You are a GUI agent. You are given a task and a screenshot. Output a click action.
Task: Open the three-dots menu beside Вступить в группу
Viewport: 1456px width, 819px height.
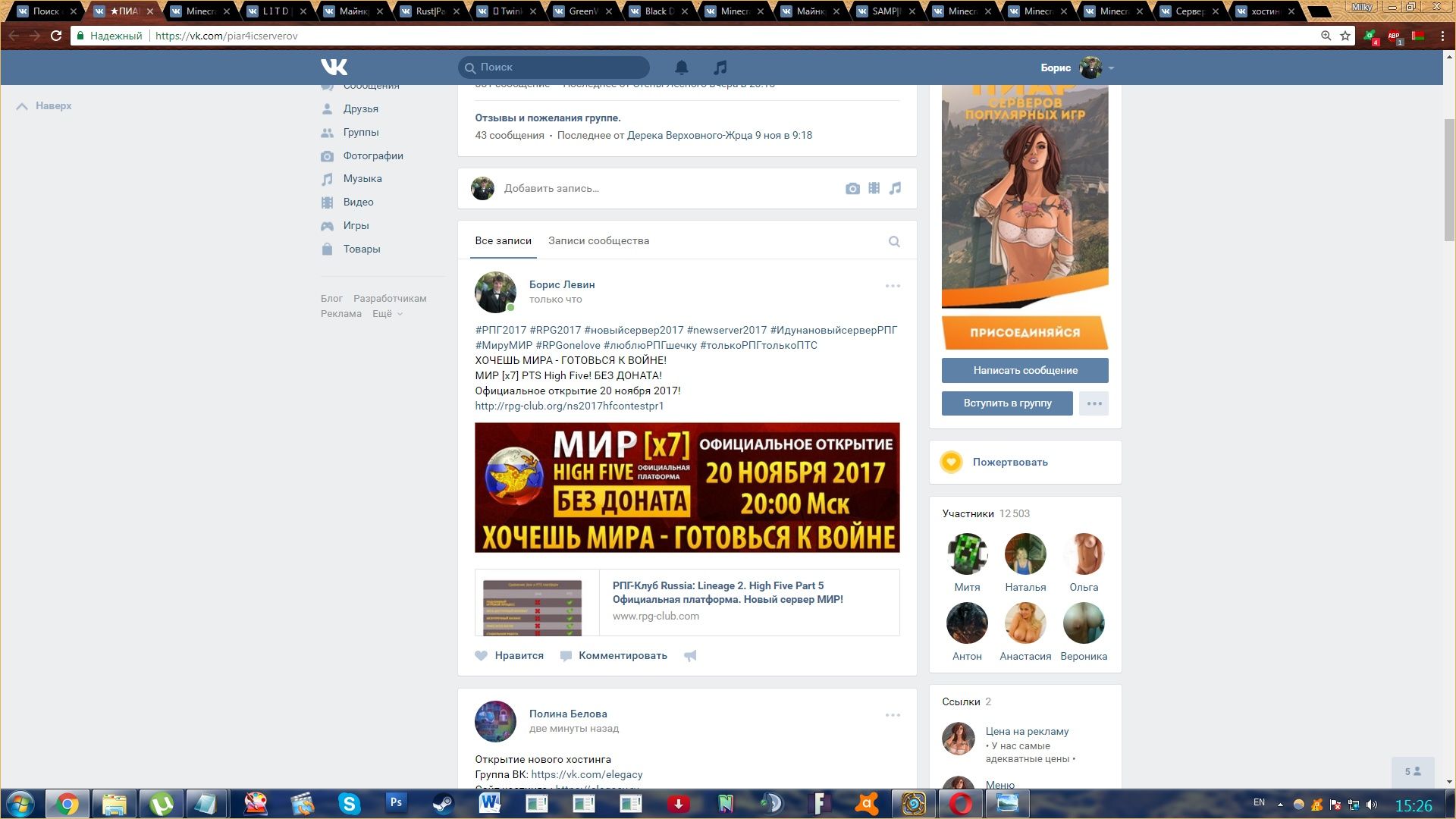1094,403
